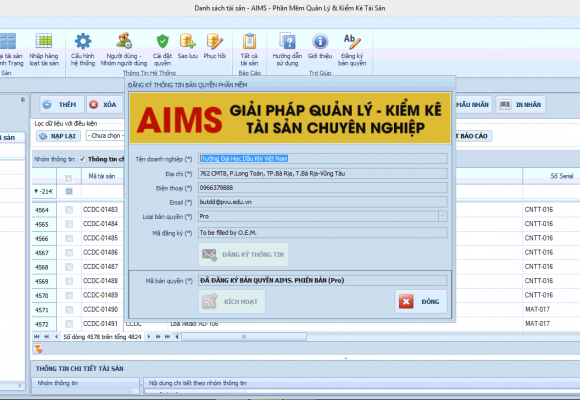Check row CCDC-01485 checkbox
580x400 pixels.
pyautogui.click(x=69, y=238)
